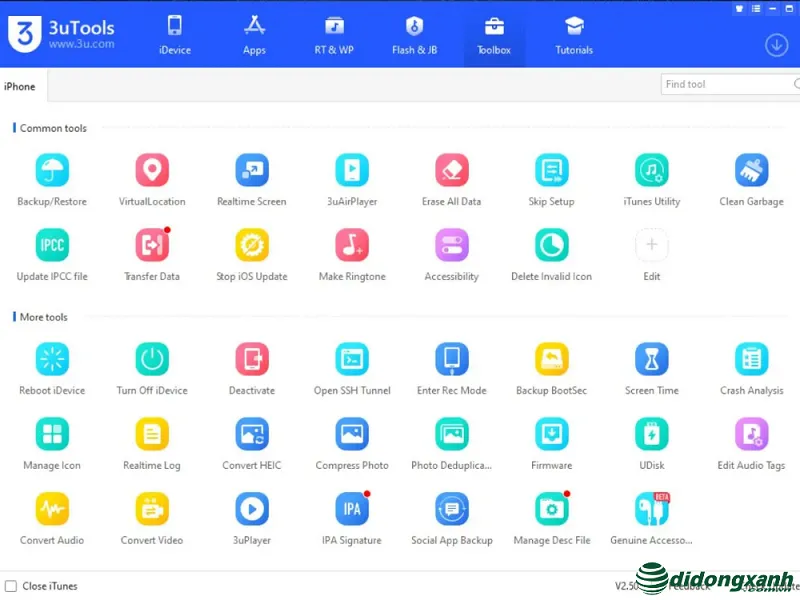Open Realtime Log tool

[152, 434]
